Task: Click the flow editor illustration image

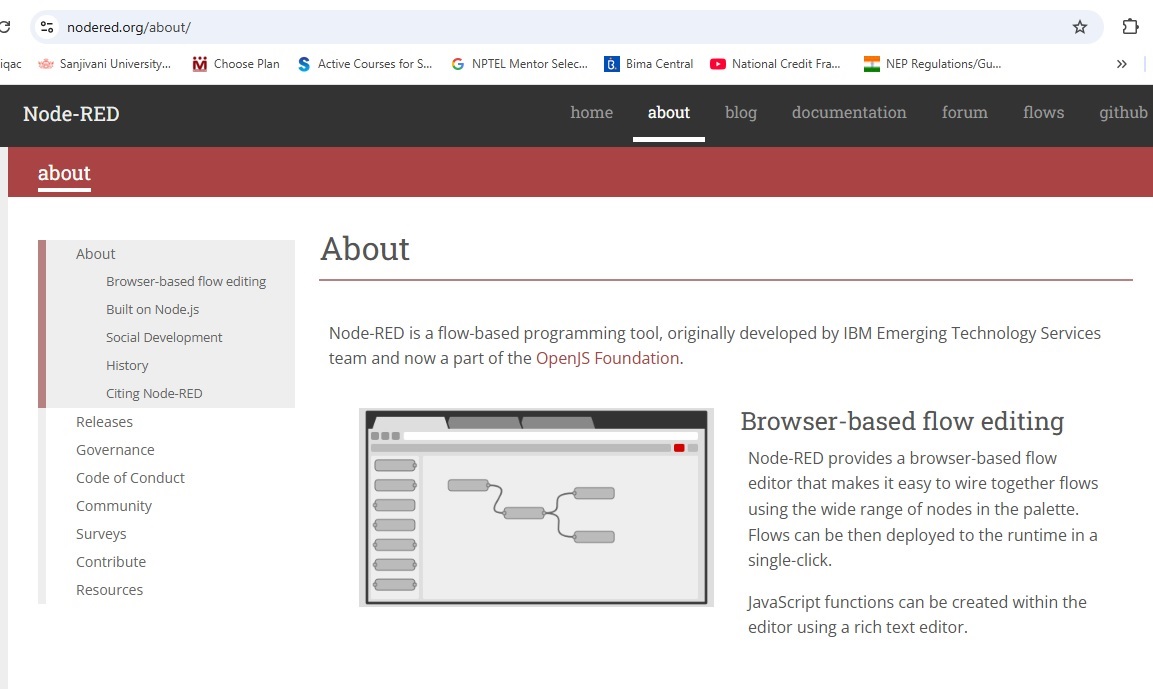Action: click(x=536, y=507)
